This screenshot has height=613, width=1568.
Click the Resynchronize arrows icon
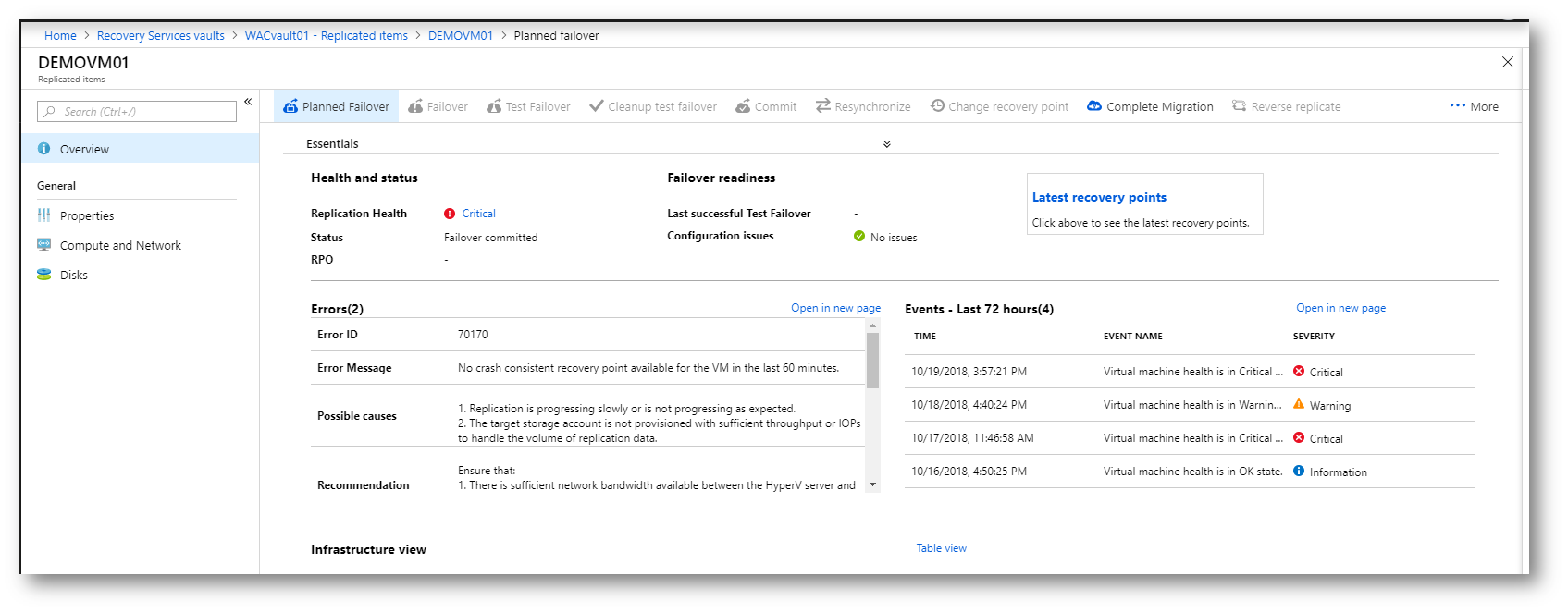coord(823,106)
